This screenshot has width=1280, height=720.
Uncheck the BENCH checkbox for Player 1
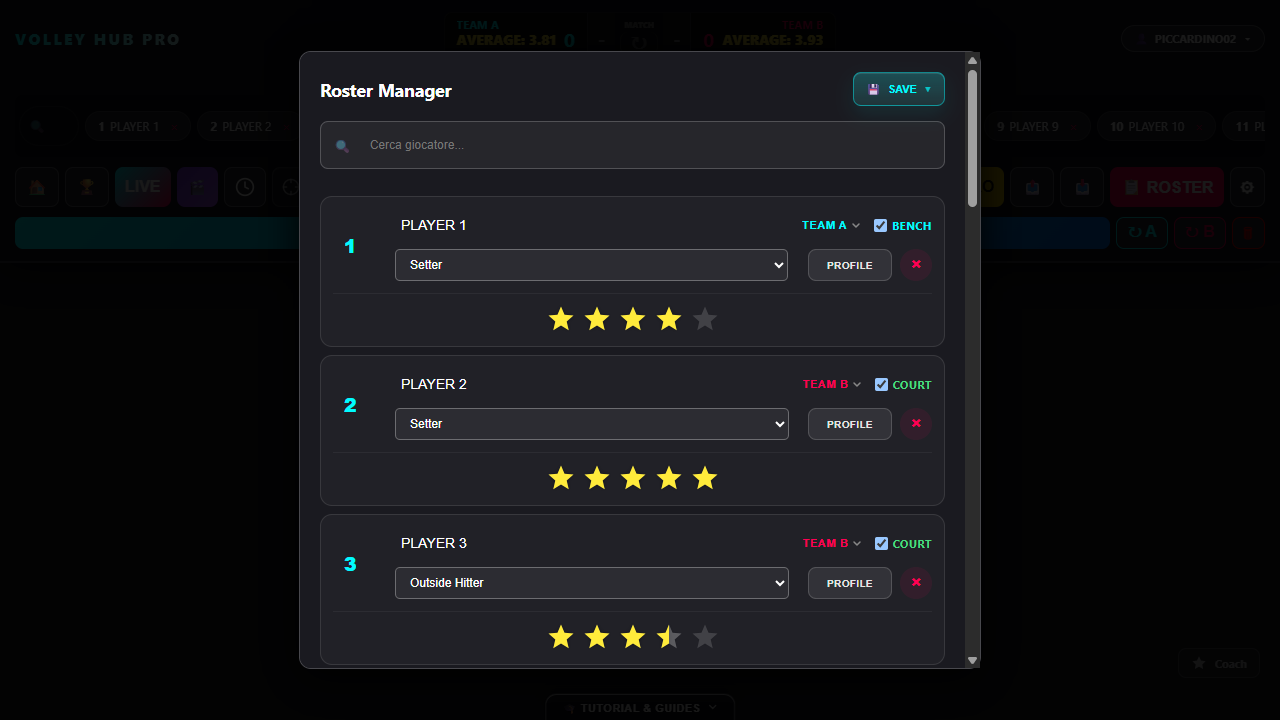click(881, 226)
